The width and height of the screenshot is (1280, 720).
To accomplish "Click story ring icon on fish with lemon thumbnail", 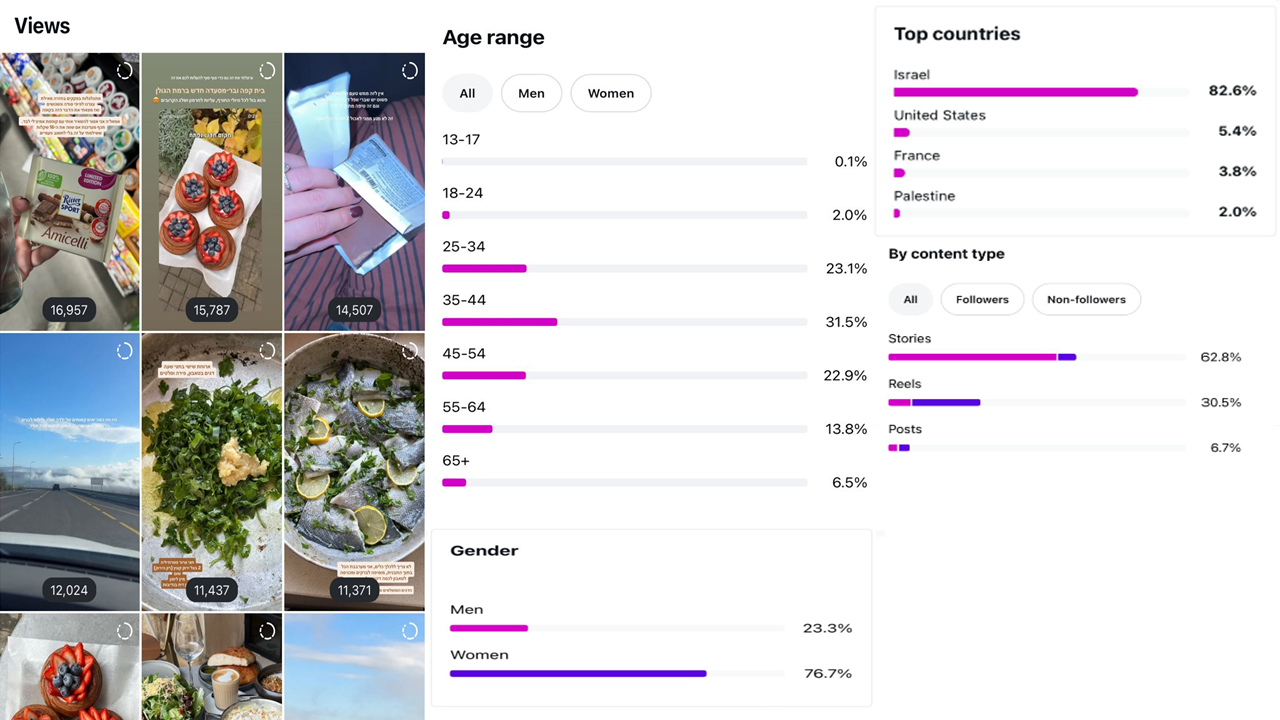I will 410,351.
